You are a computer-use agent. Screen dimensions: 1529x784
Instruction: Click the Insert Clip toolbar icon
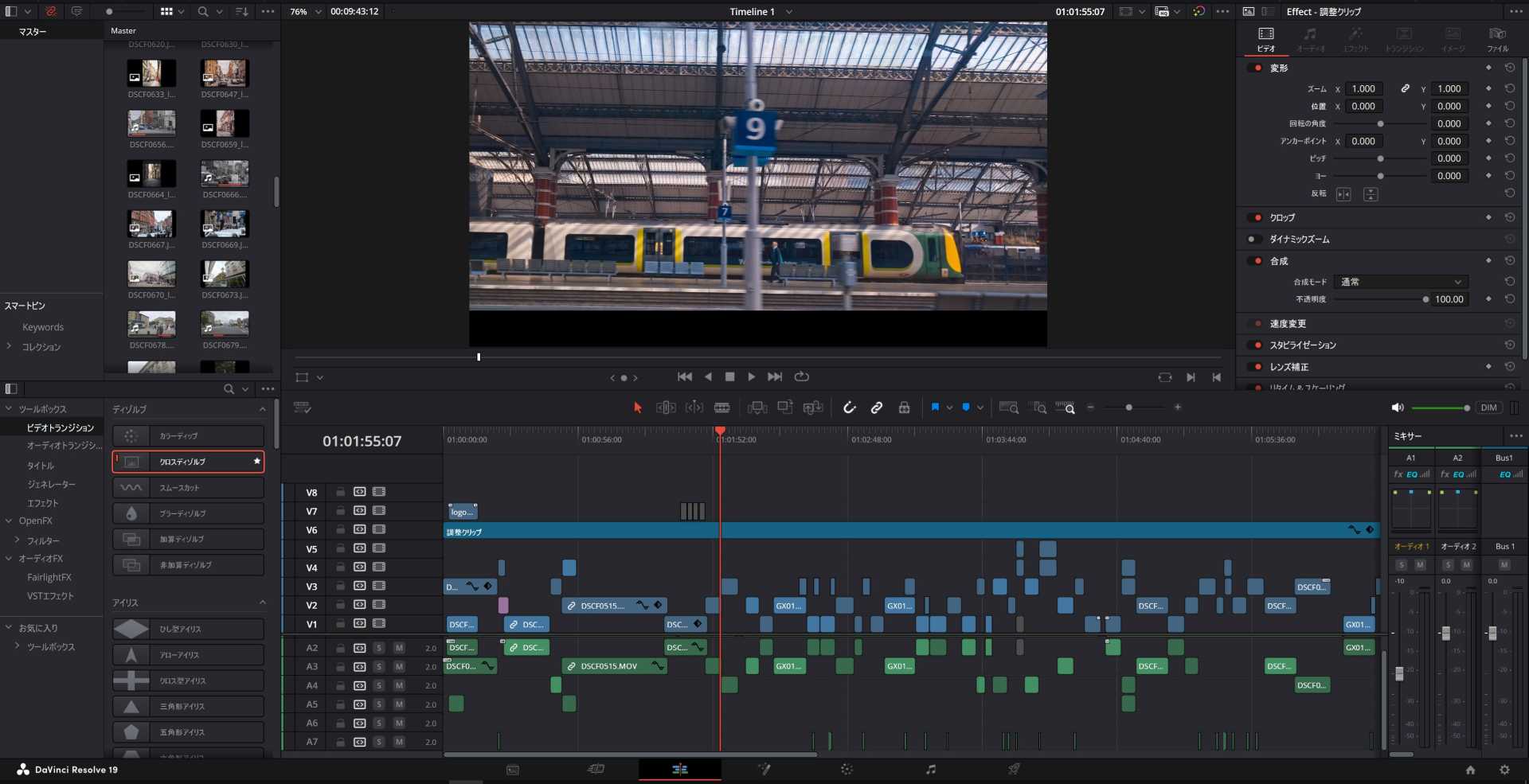pos(757,408)
